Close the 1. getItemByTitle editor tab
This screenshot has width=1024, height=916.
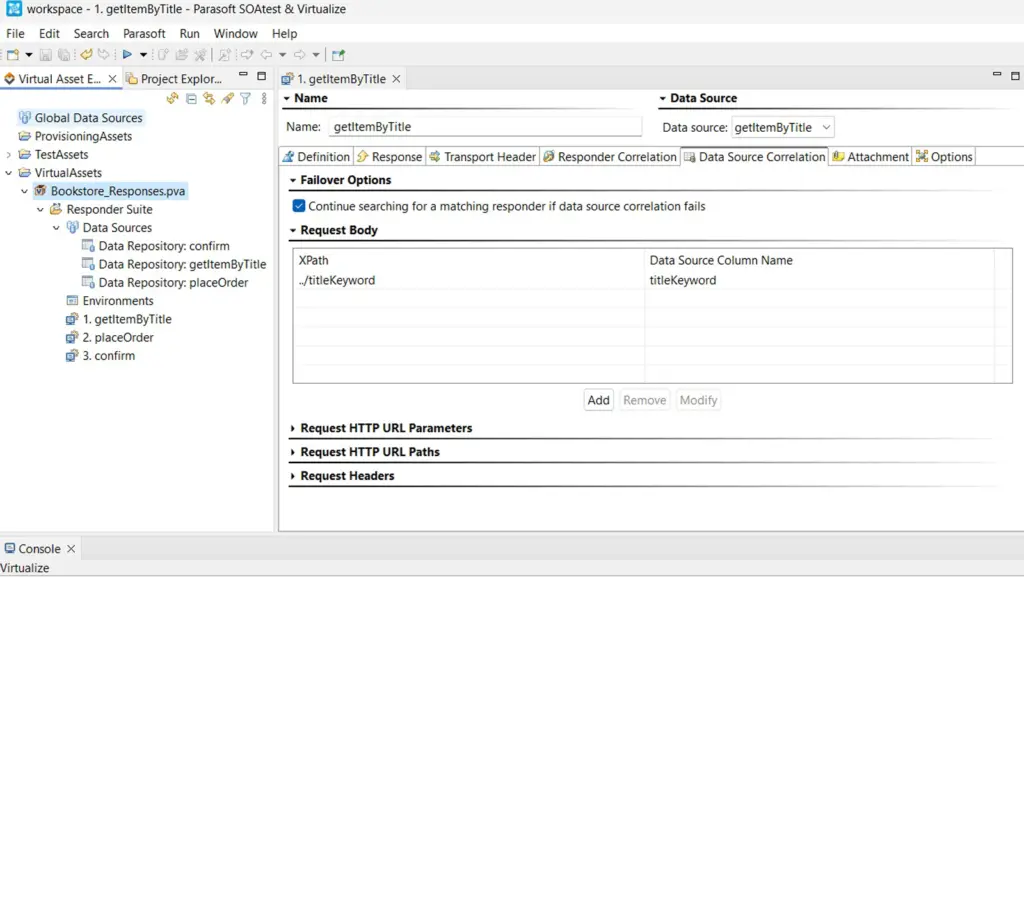tap(396, 79)
